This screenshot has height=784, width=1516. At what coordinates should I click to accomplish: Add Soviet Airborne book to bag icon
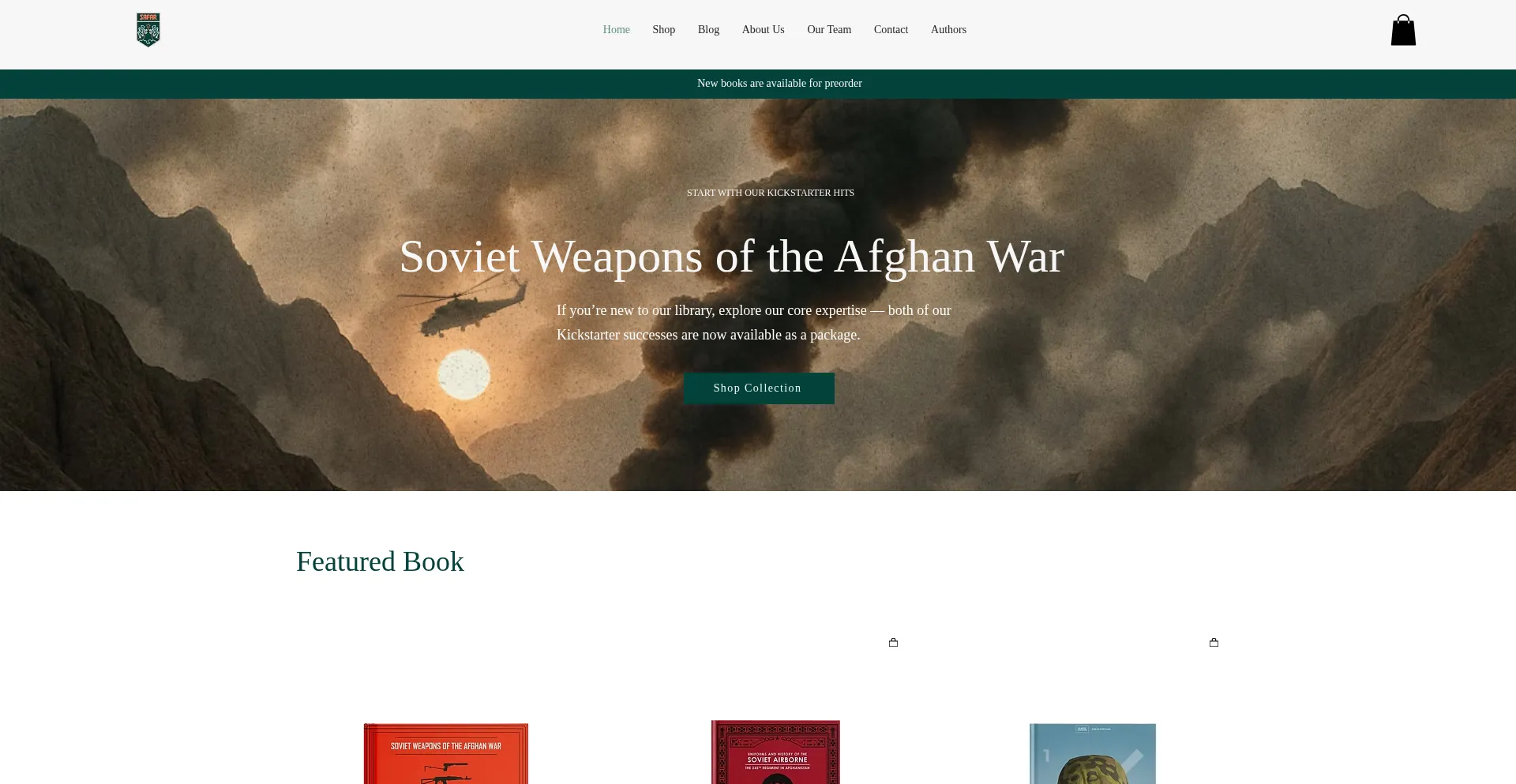893,643
